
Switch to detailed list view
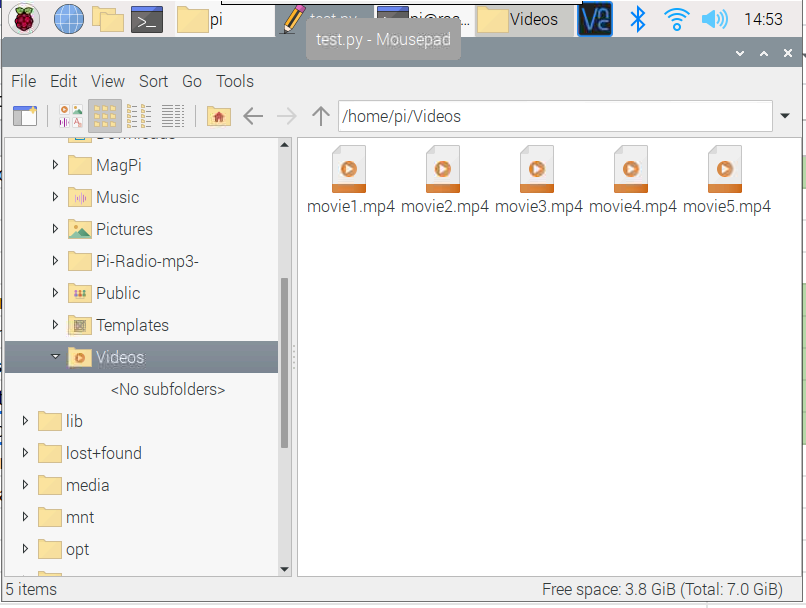[173, 116]
